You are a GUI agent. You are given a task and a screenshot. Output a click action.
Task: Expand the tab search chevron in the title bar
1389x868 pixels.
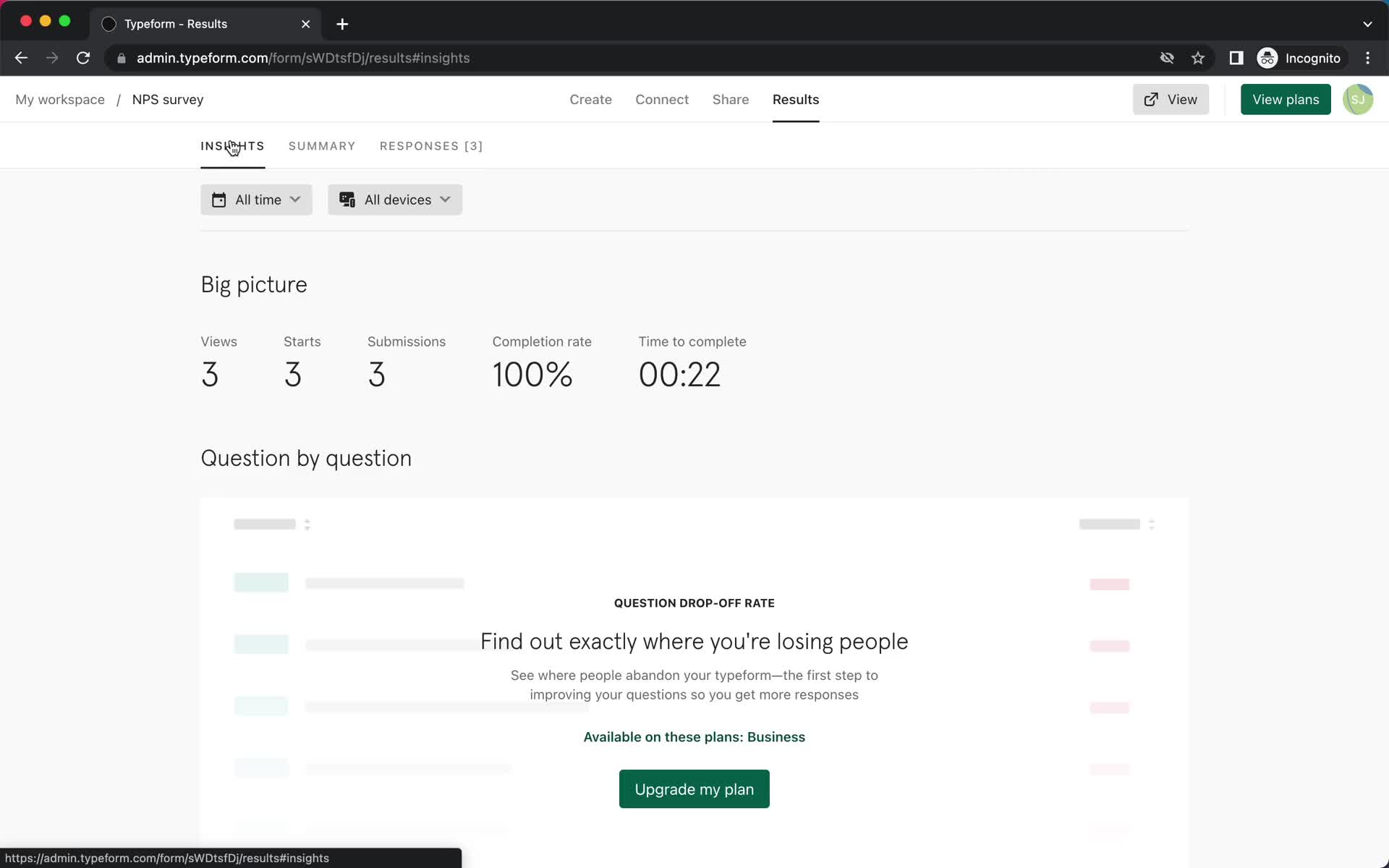click(x=1367, y=24)
